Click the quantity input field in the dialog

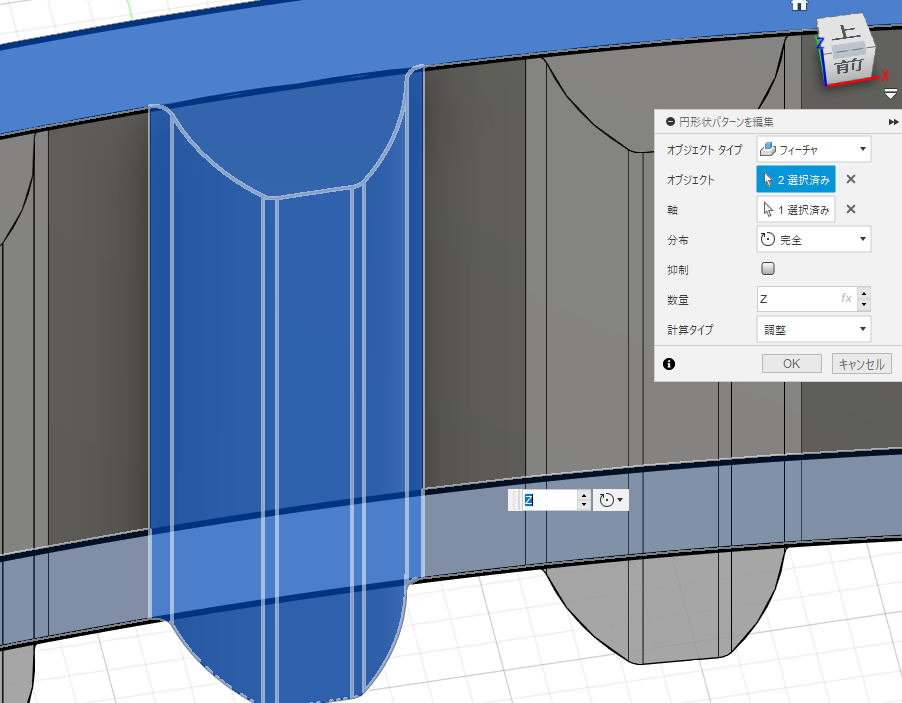[x=800, y=299]
